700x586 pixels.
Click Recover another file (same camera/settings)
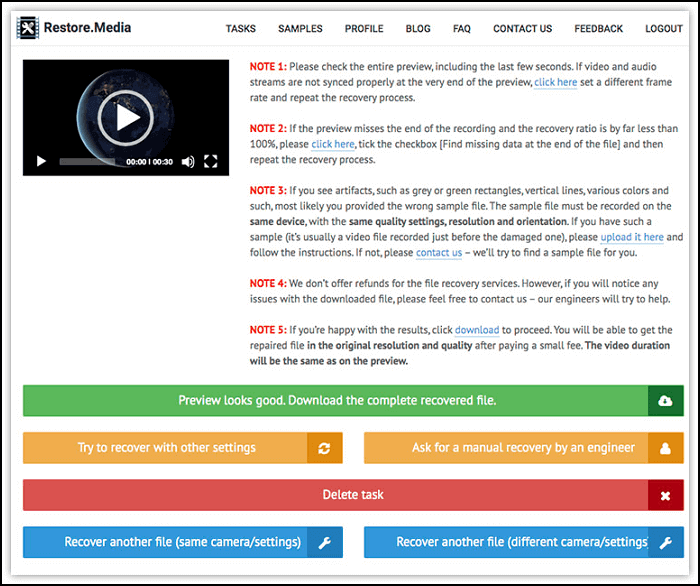coord(183,542)
